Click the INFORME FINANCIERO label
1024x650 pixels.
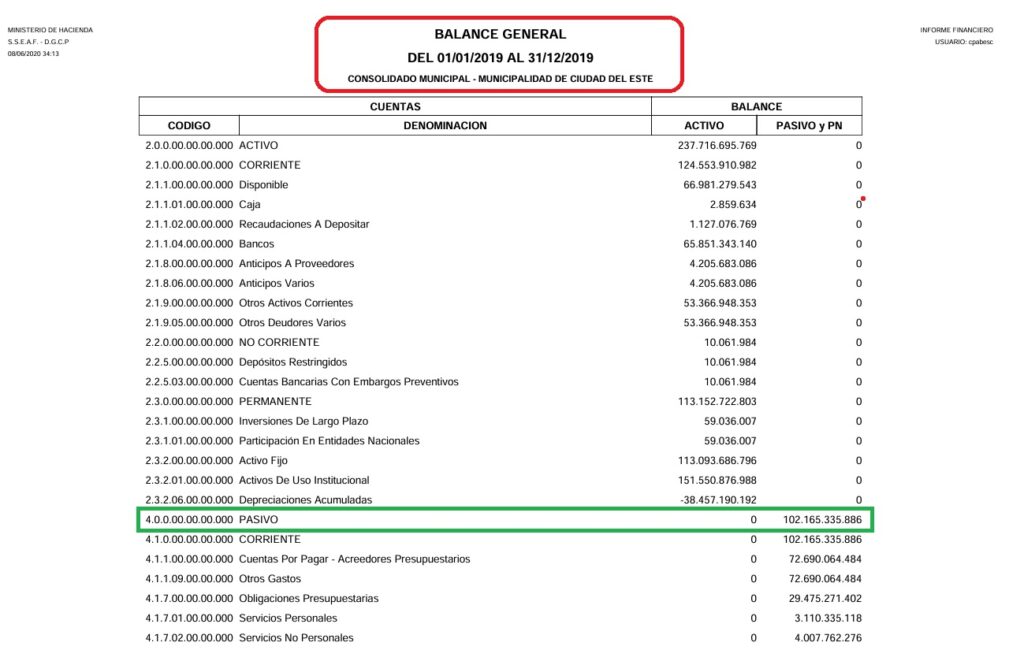pyautogui.click(x=957, y=30)
